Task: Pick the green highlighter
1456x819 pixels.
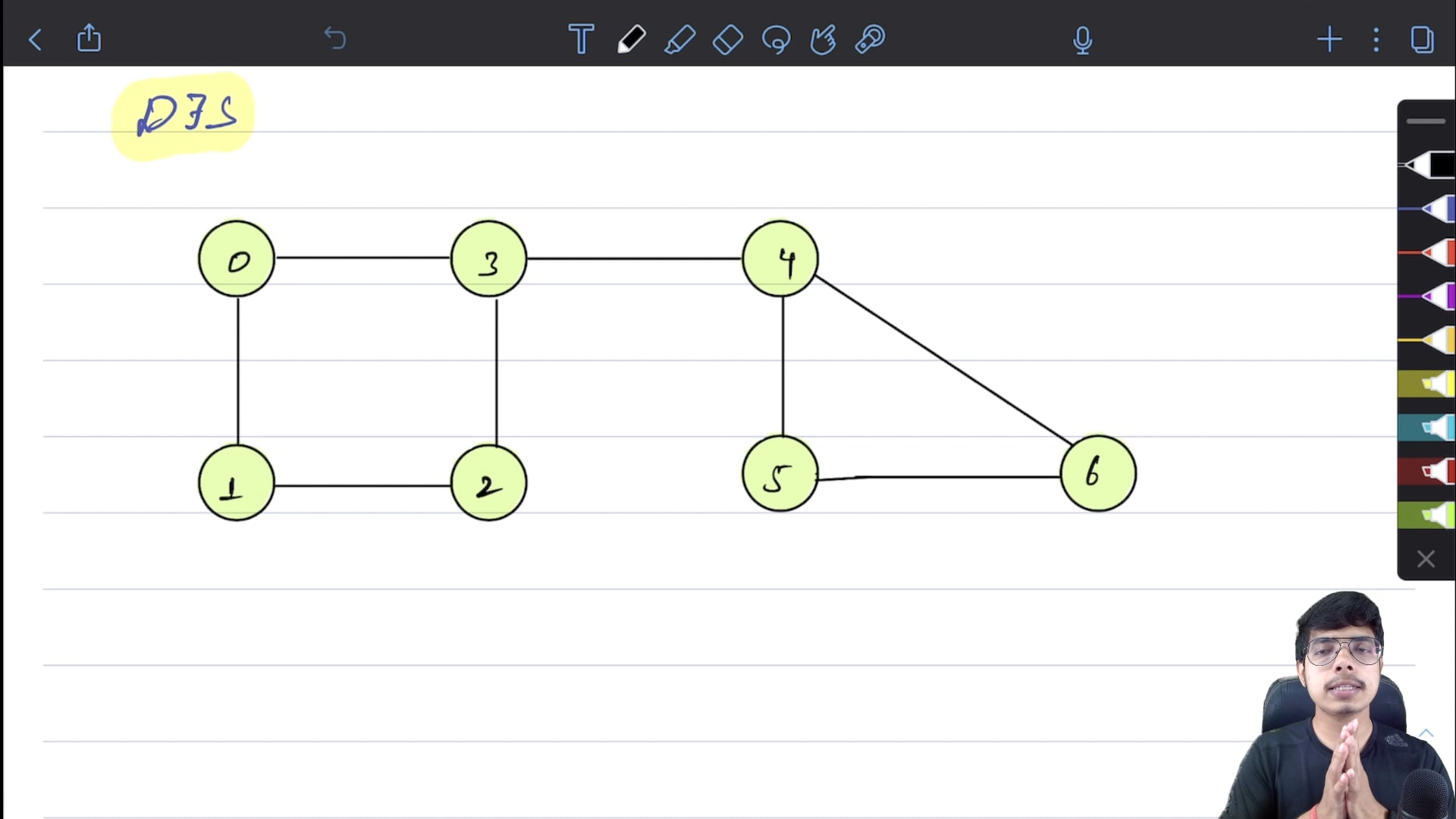Action: pyautogui.click(x=1426, y=516)
